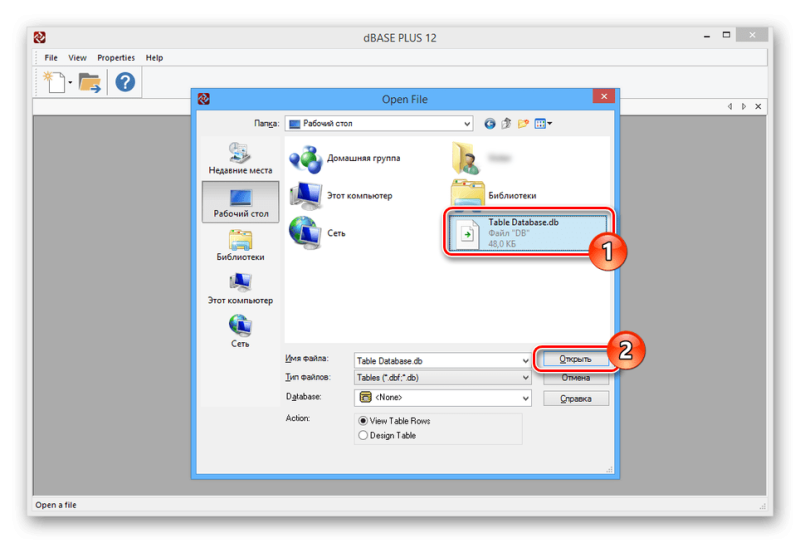Maximize the dBASE PLUS 12 window
Screen dimensions: 800x543
(727, 35)
